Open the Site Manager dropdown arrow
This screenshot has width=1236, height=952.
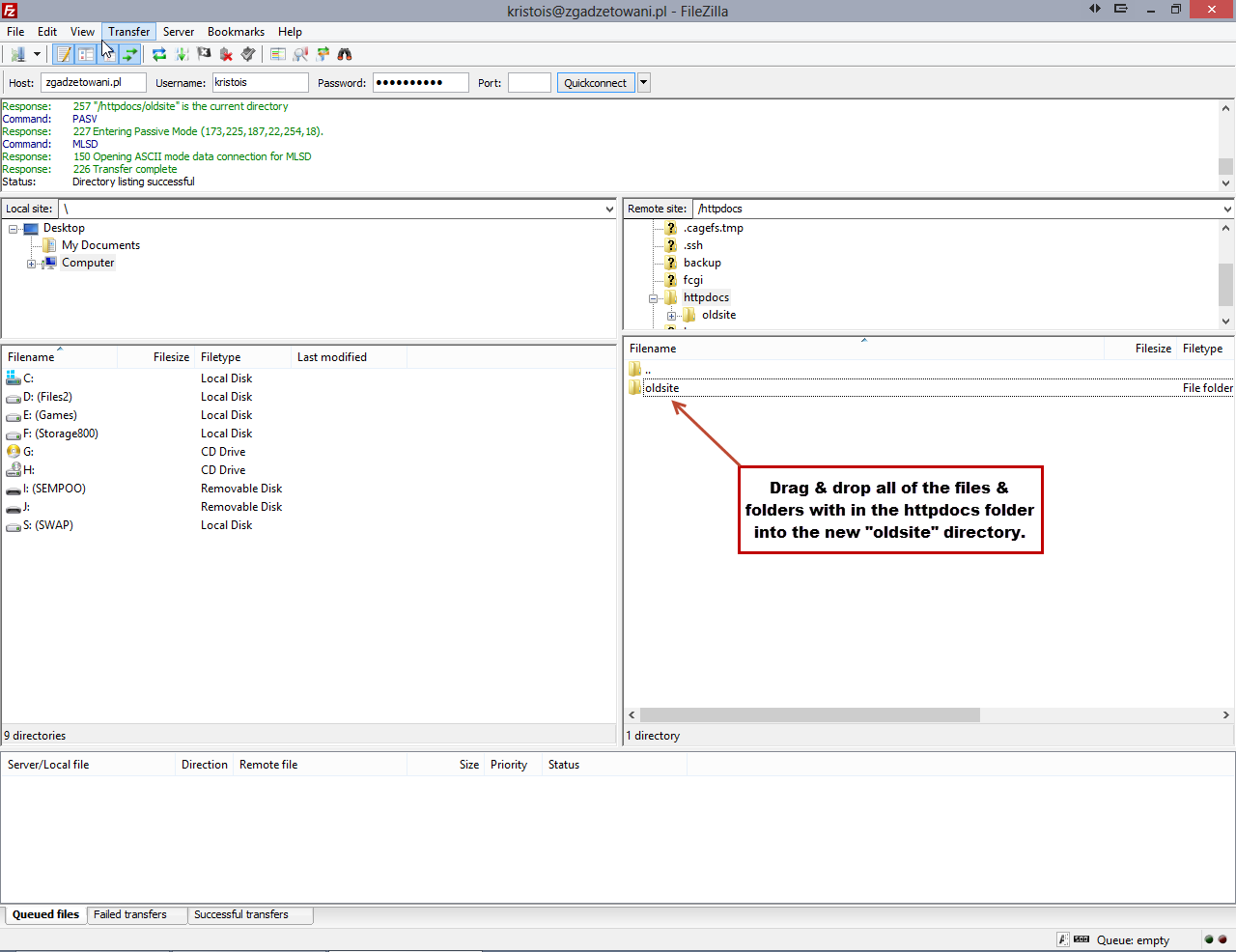tap(37, 54)
